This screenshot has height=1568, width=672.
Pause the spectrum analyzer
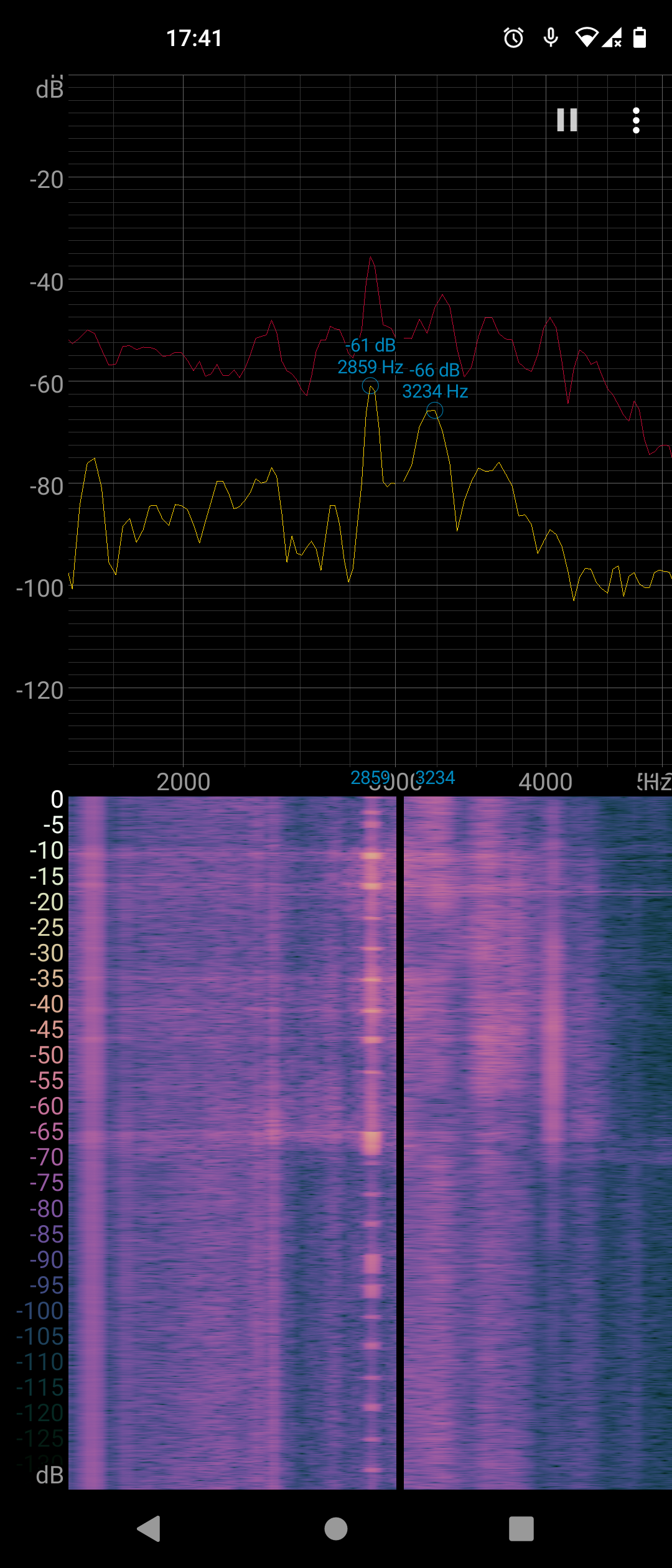(x=567, y=119)
